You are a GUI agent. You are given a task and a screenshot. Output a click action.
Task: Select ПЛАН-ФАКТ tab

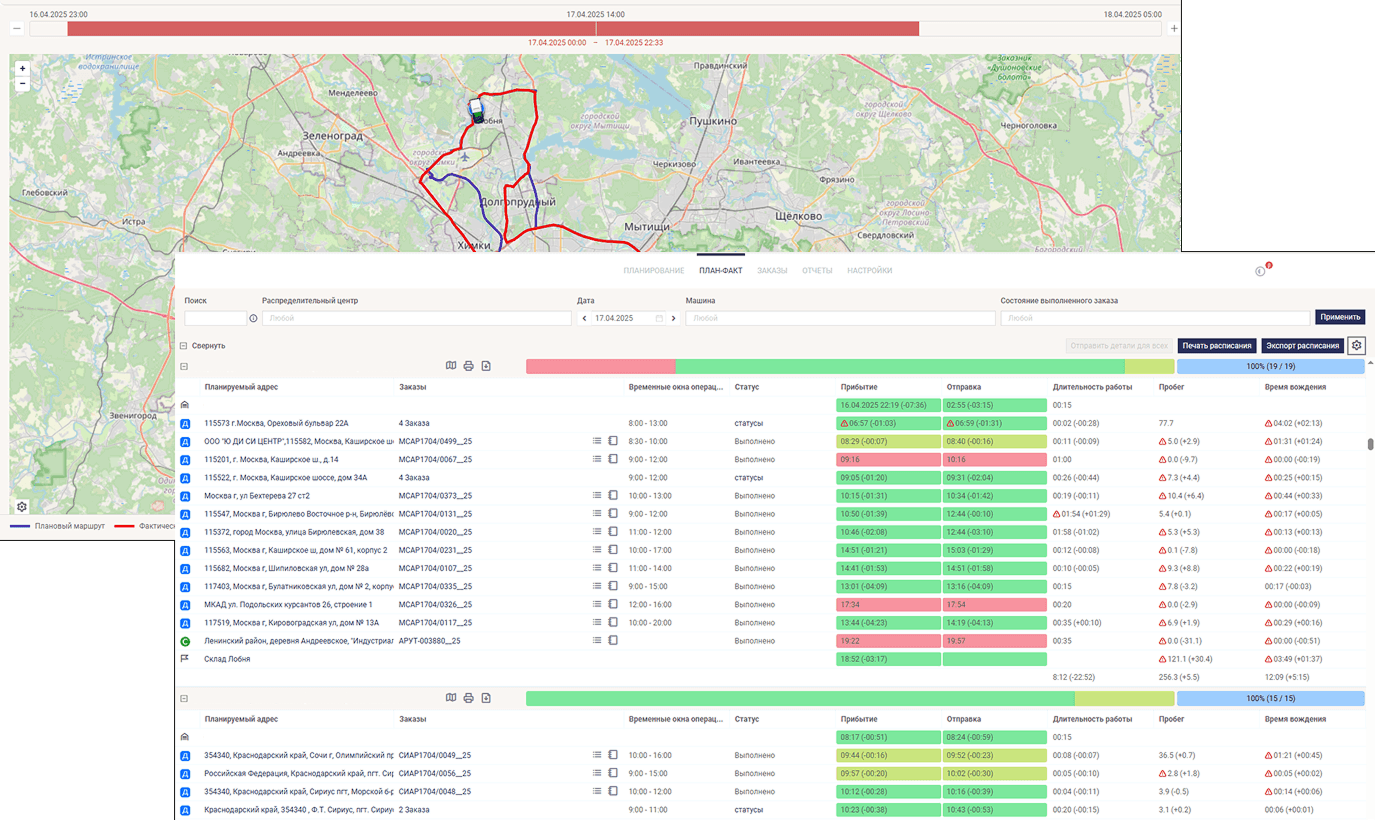721,271
